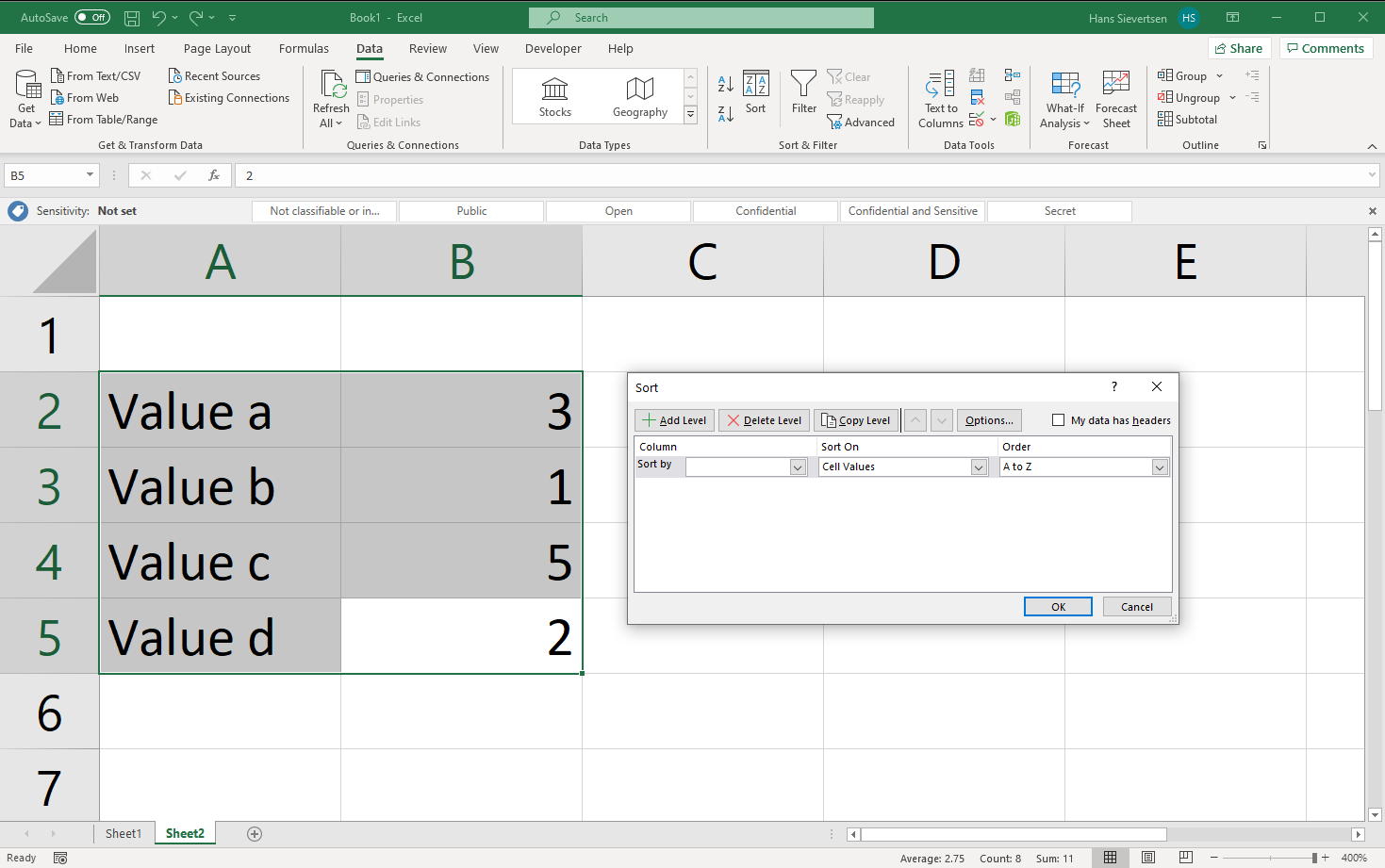This screenshot has height=868, width=1385.
Task: Zoom out with the minus button
Action: [x=1214, y=858]
